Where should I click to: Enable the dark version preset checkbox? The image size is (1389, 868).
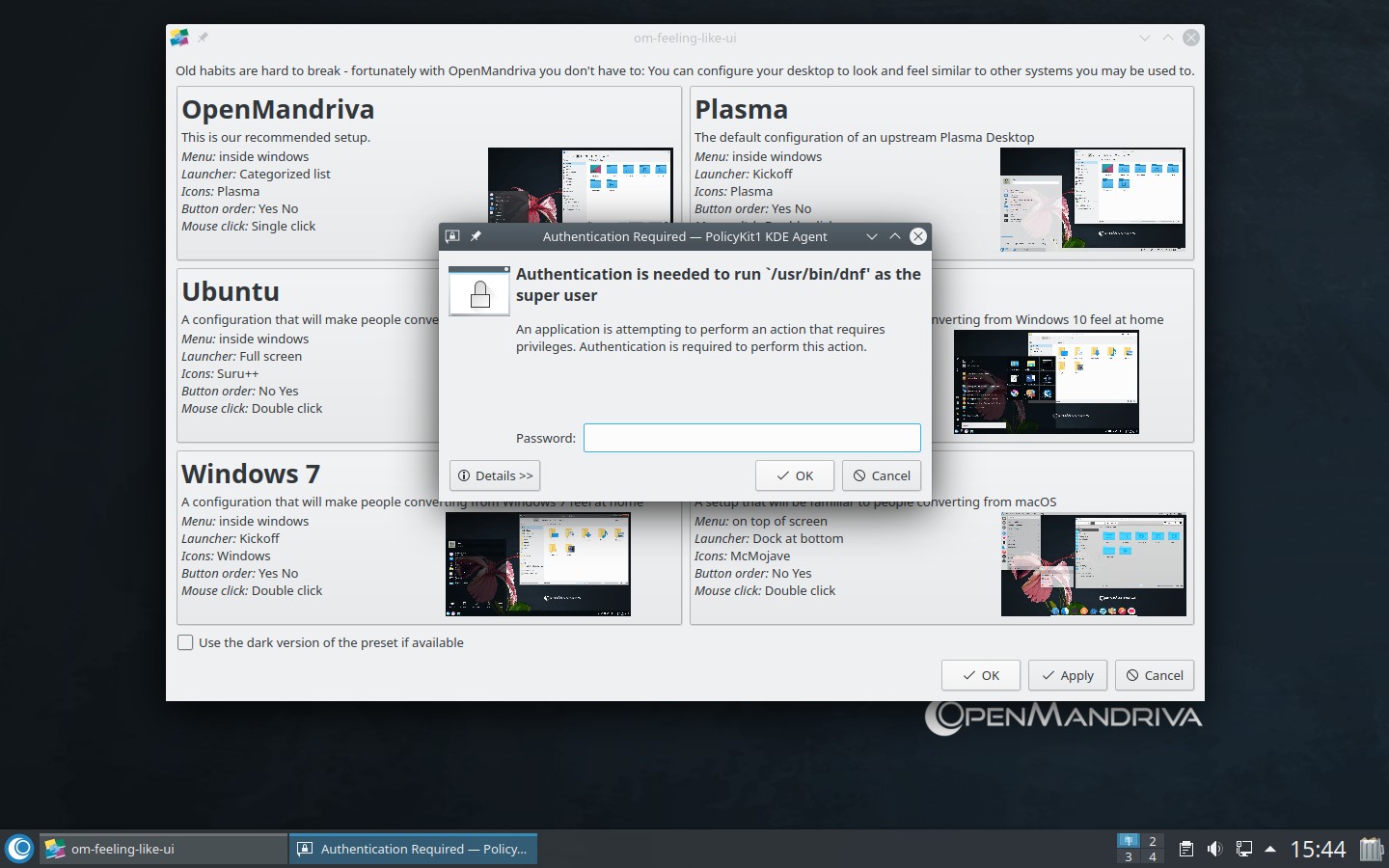(x=185, y=642)
